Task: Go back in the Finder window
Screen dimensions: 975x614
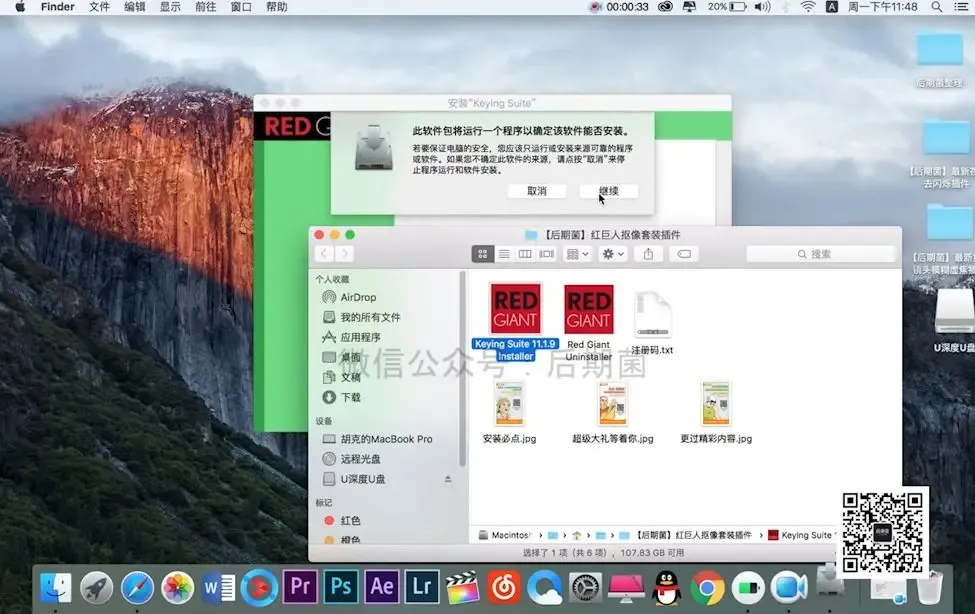Action: (x=324, y=254)
